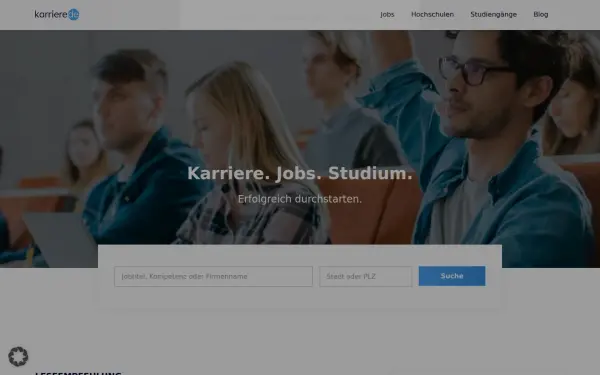Focus the Stadt oder PLZ field
Image resolution: width=600 pixels, height=375 pixels.
pyautogui.click(x=365, y=276)
